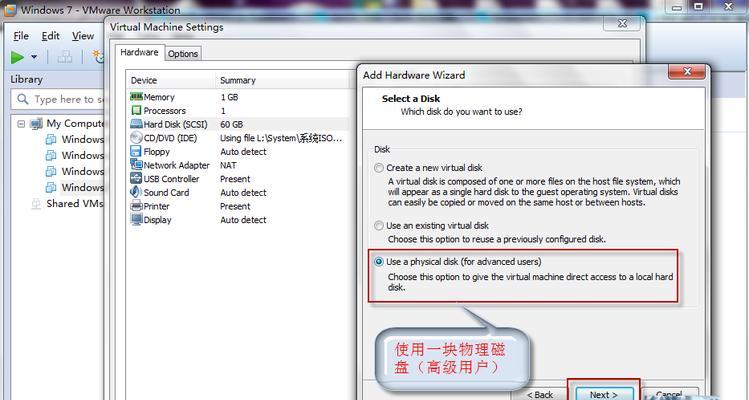Select Use a physical disk option
This screenshot has width=749, height=400.
click(x=379, y=262)
